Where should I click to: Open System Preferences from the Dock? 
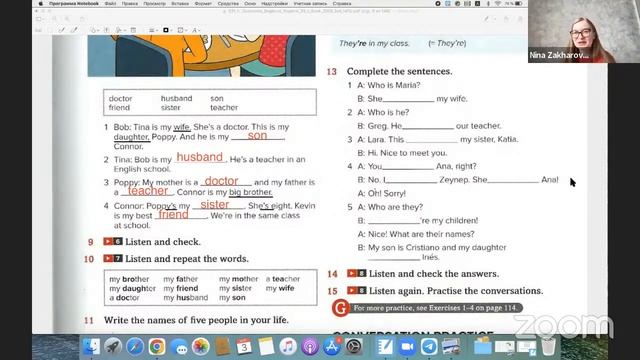click(x=353, y=347)
